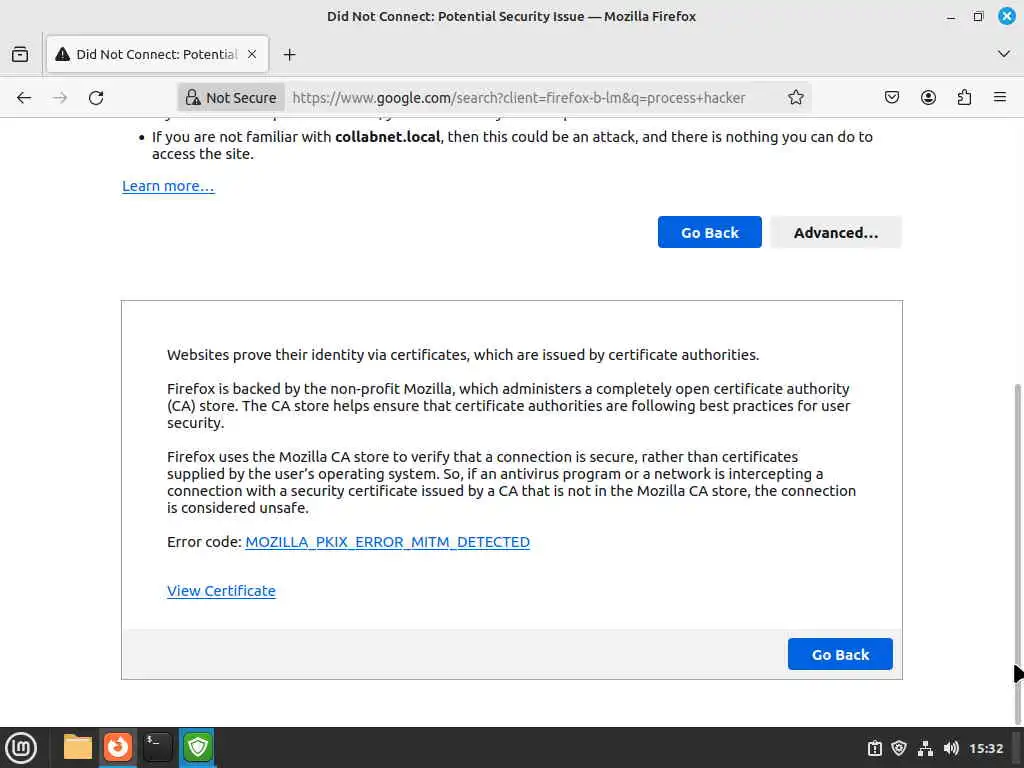Viewport: 1024px width, 768px height.
Task: Click the tab's warning triangle icon
Action: click(x=63, y=54)
